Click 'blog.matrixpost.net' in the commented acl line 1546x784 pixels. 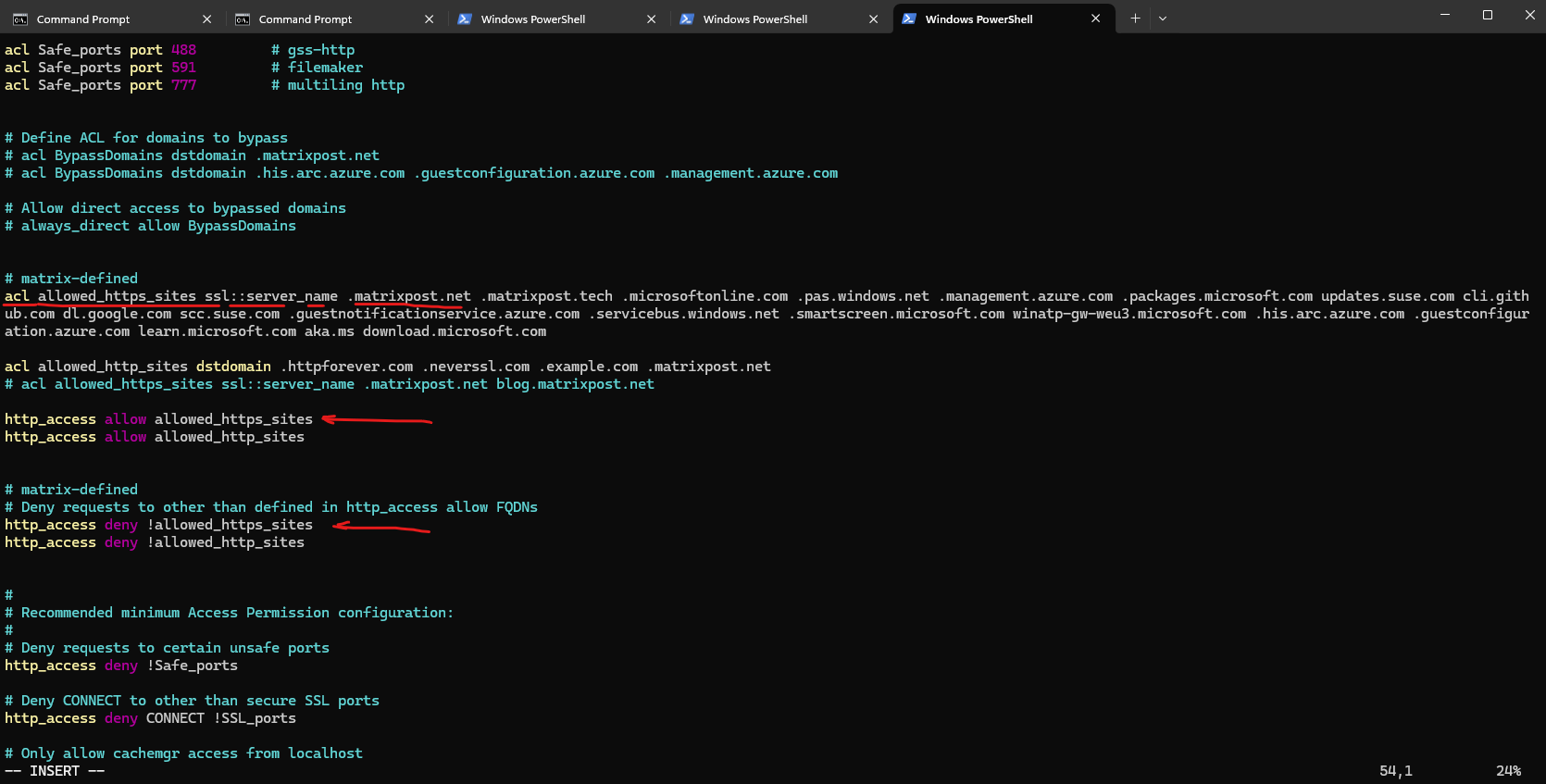[575, 384]
